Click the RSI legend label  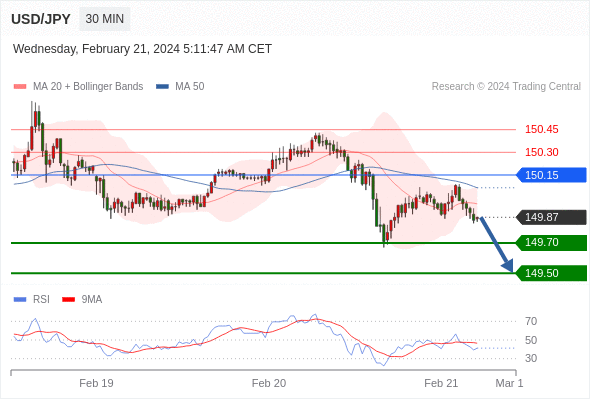(x=41, y=300)
